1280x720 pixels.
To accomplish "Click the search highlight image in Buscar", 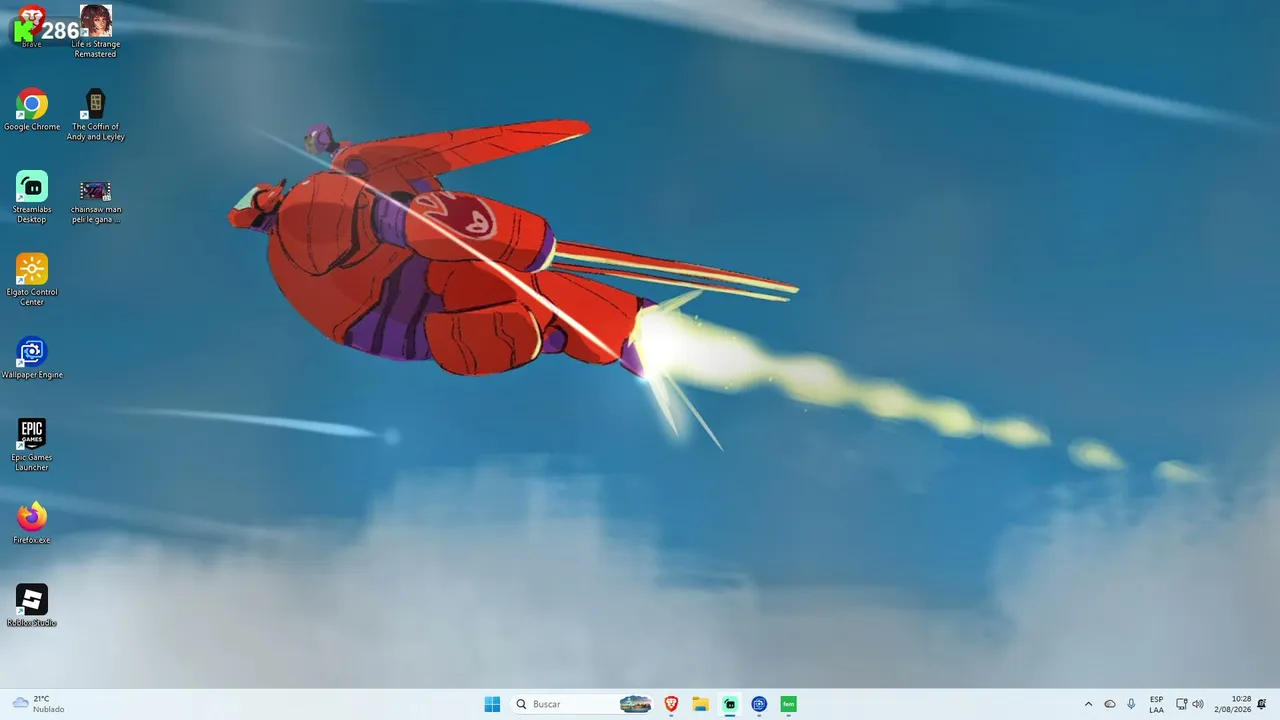I will click(636, 704).
